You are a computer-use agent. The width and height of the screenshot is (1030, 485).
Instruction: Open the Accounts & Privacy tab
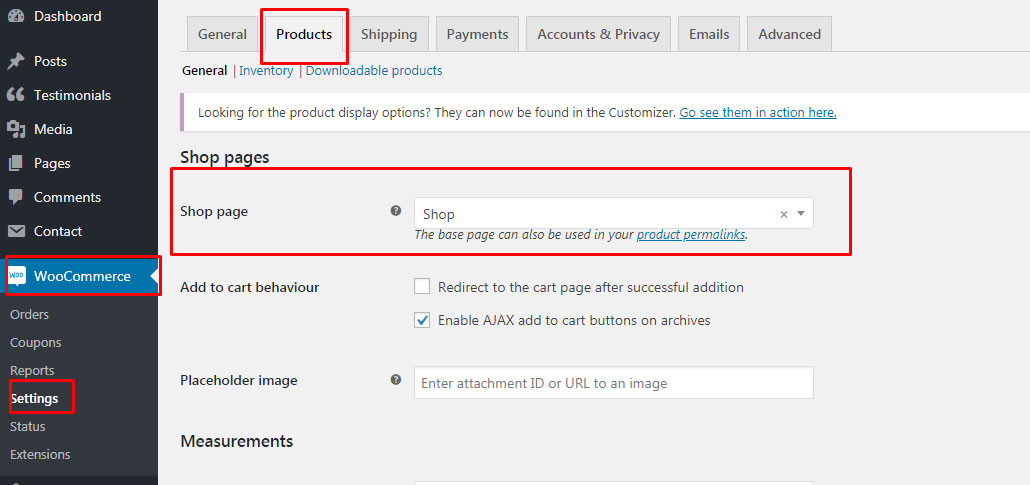598,34
